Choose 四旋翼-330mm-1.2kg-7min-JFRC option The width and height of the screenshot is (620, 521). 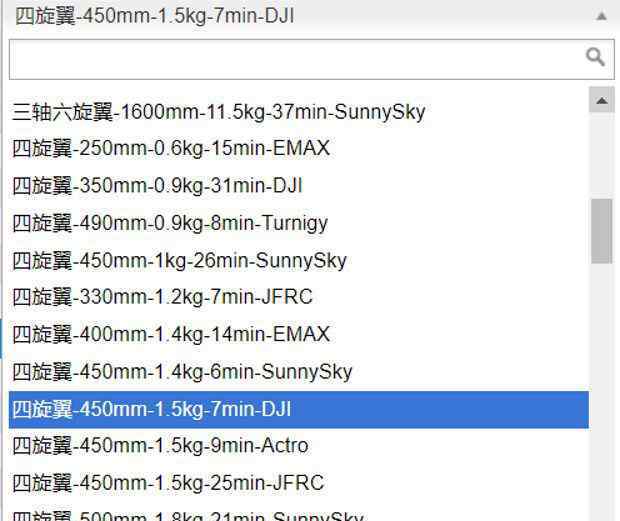point(162,297)
